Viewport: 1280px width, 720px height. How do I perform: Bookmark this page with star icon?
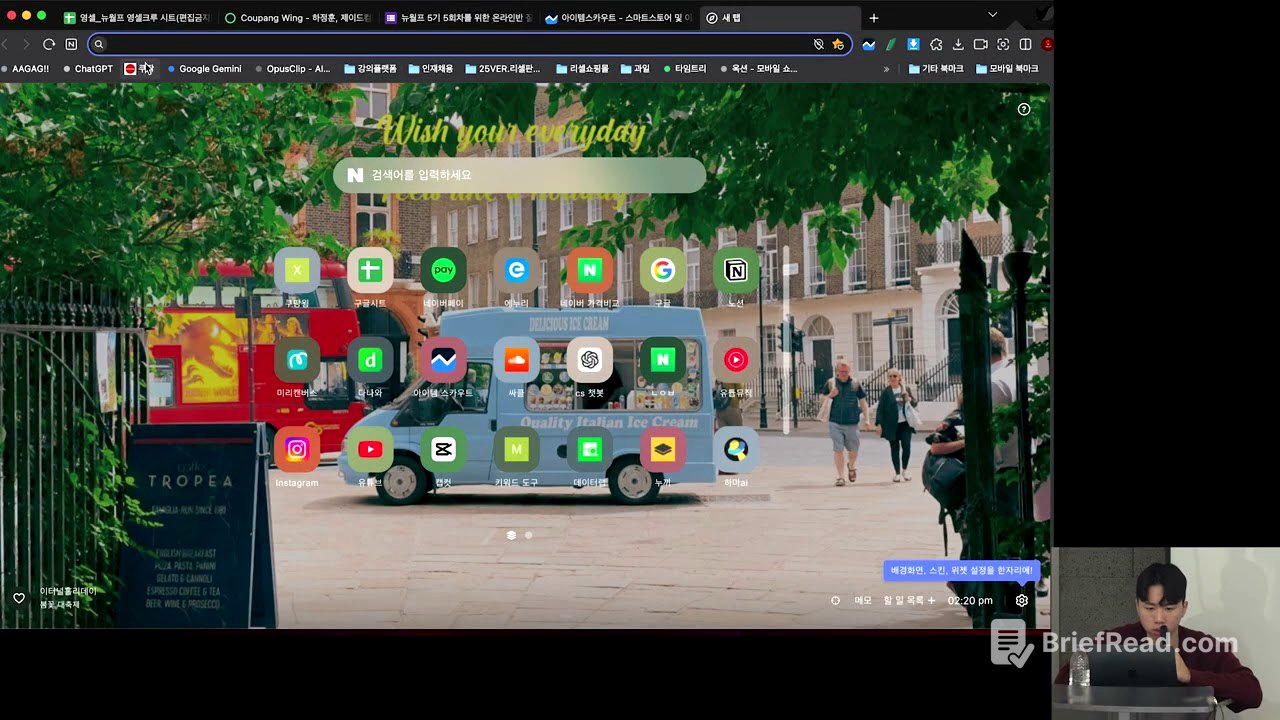pyautogui.click(x=838, y=44)
